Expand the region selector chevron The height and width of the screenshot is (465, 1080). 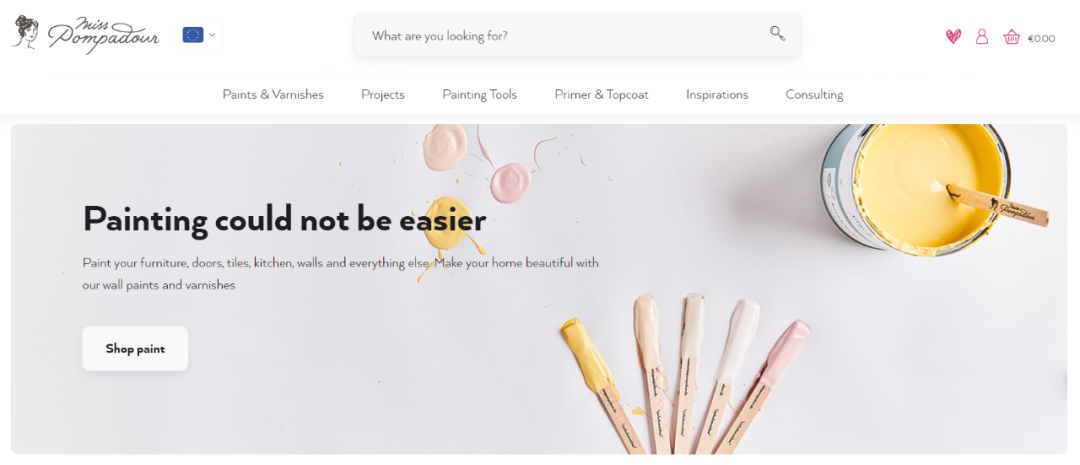tap(212, 34)
